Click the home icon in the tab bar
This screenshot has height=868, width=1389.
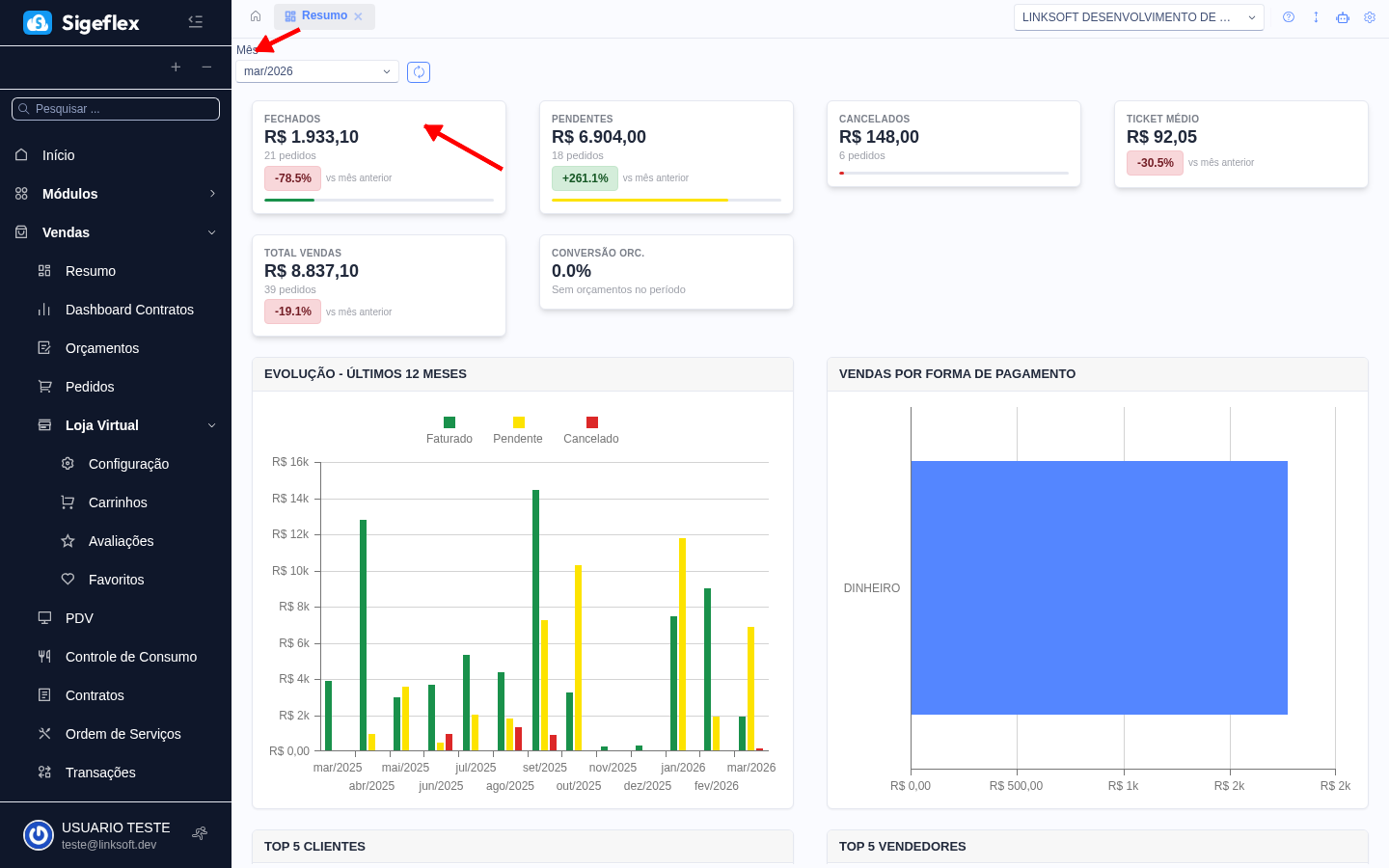pyautogui.click(x=255, y=16)
